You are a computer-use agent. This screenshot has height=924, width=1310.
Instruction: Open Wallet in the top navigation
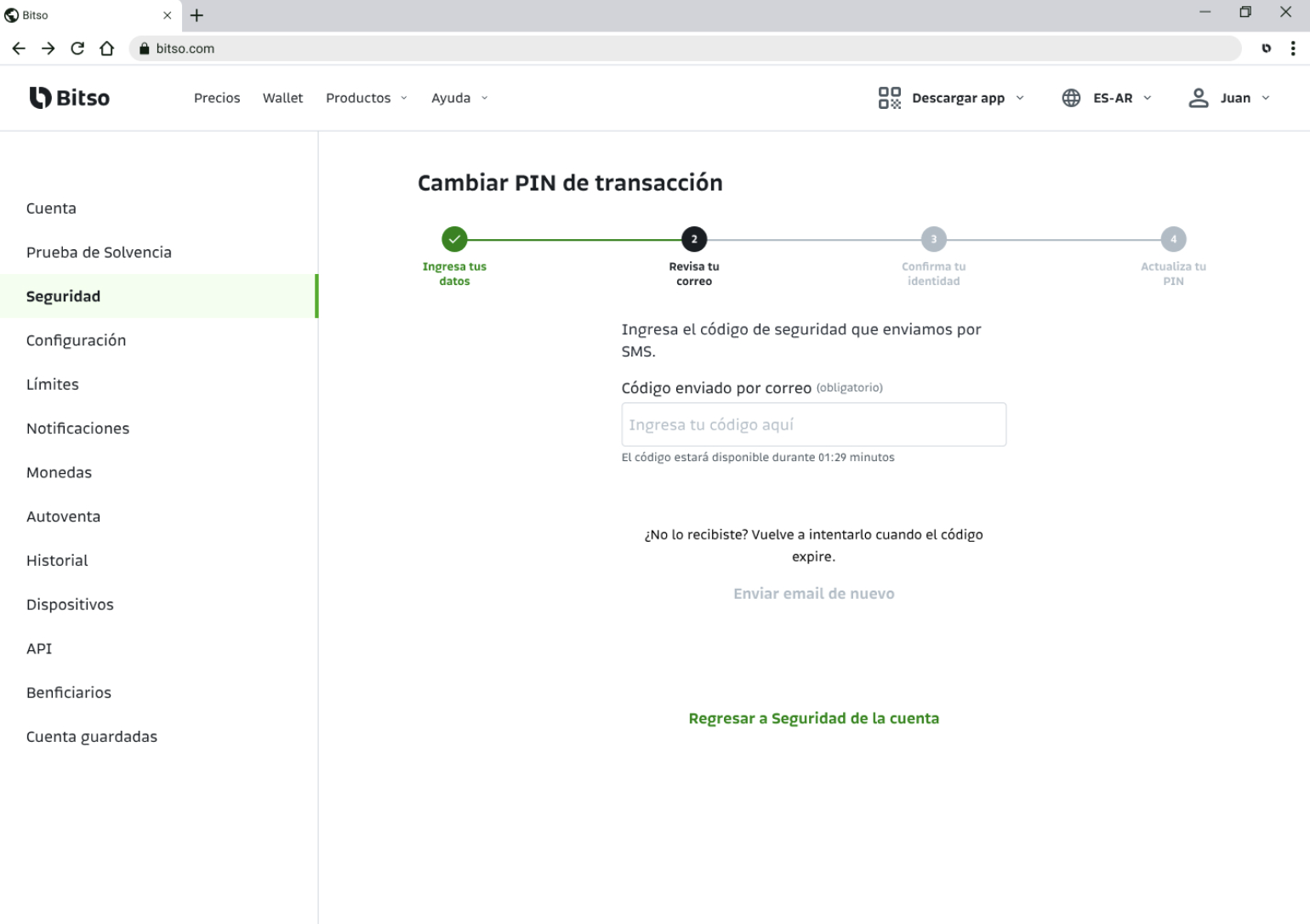[283, 98]
